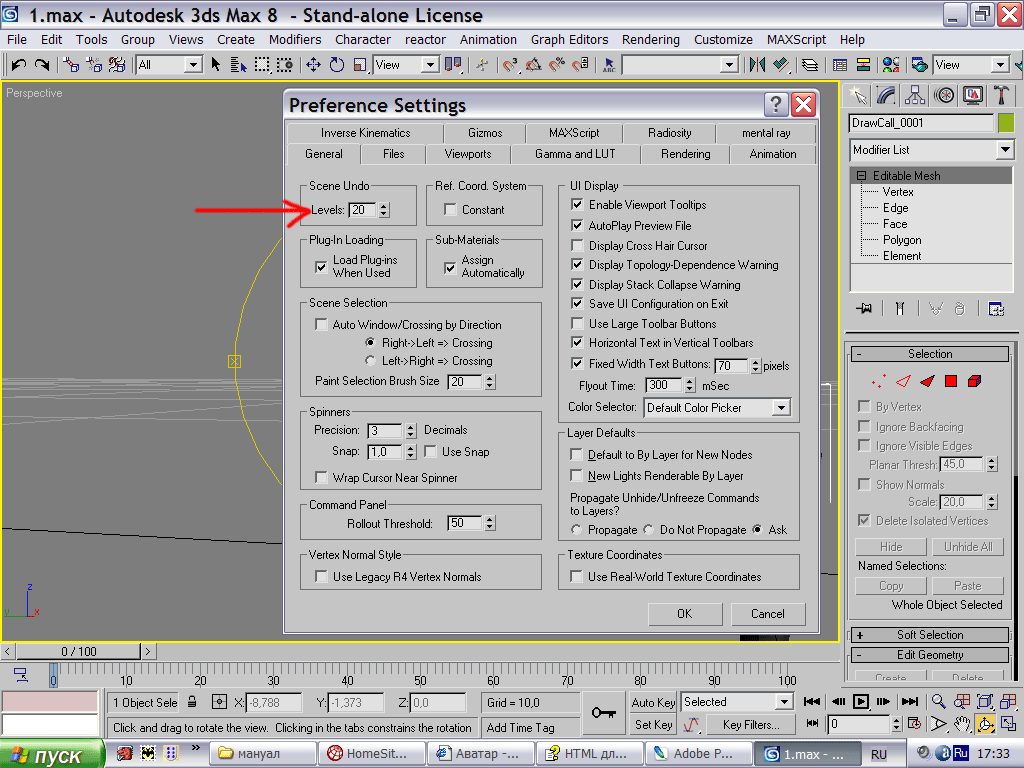Open the Graph Editors menu
The image size is (1024, 768).
(x=569, y=39)
